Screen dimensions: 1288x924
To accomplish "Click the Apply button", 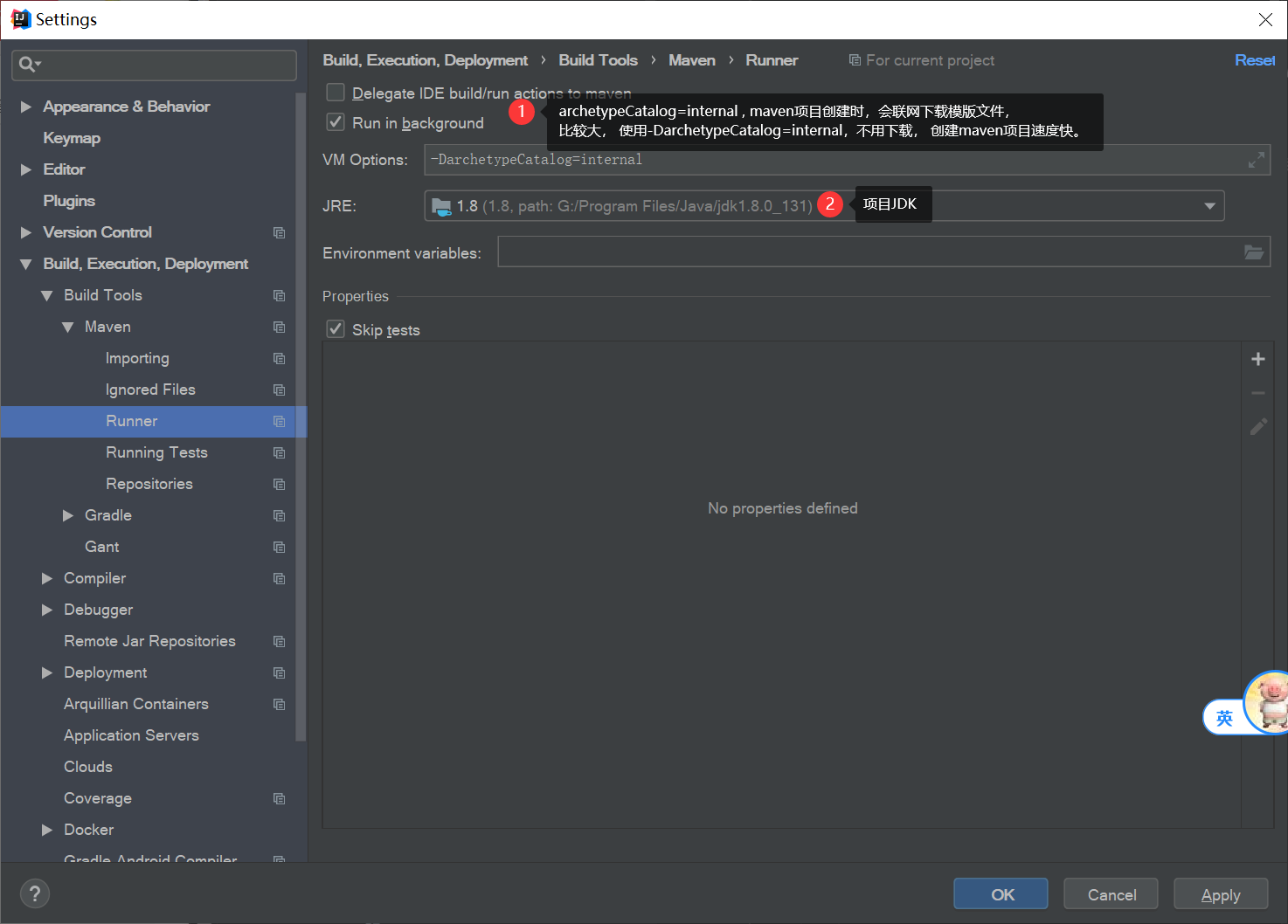I will pos(1221,894).
